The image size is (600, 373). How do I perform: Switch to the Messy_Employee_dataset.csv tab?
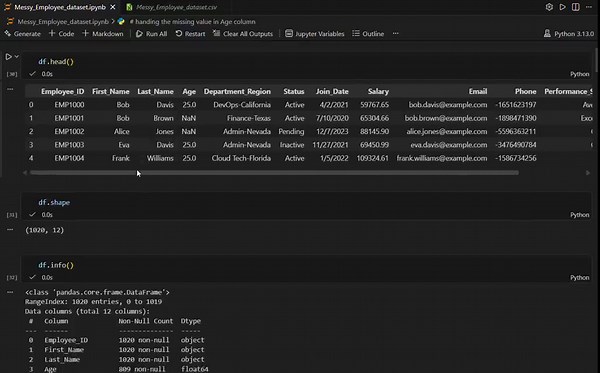[x=176, y=7]
